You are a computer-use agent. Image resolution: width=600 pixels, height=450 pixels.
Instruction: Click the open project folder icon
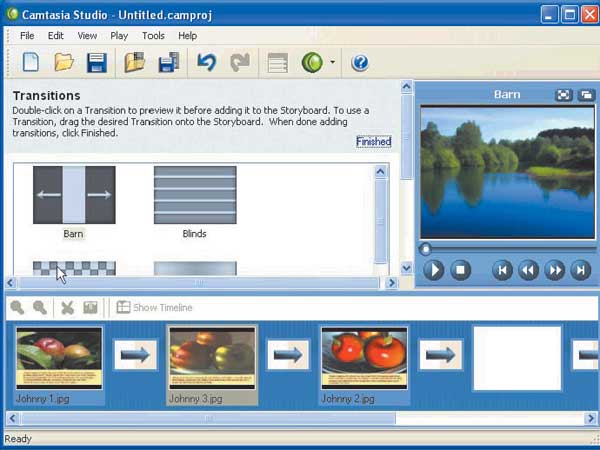[64, 63]
